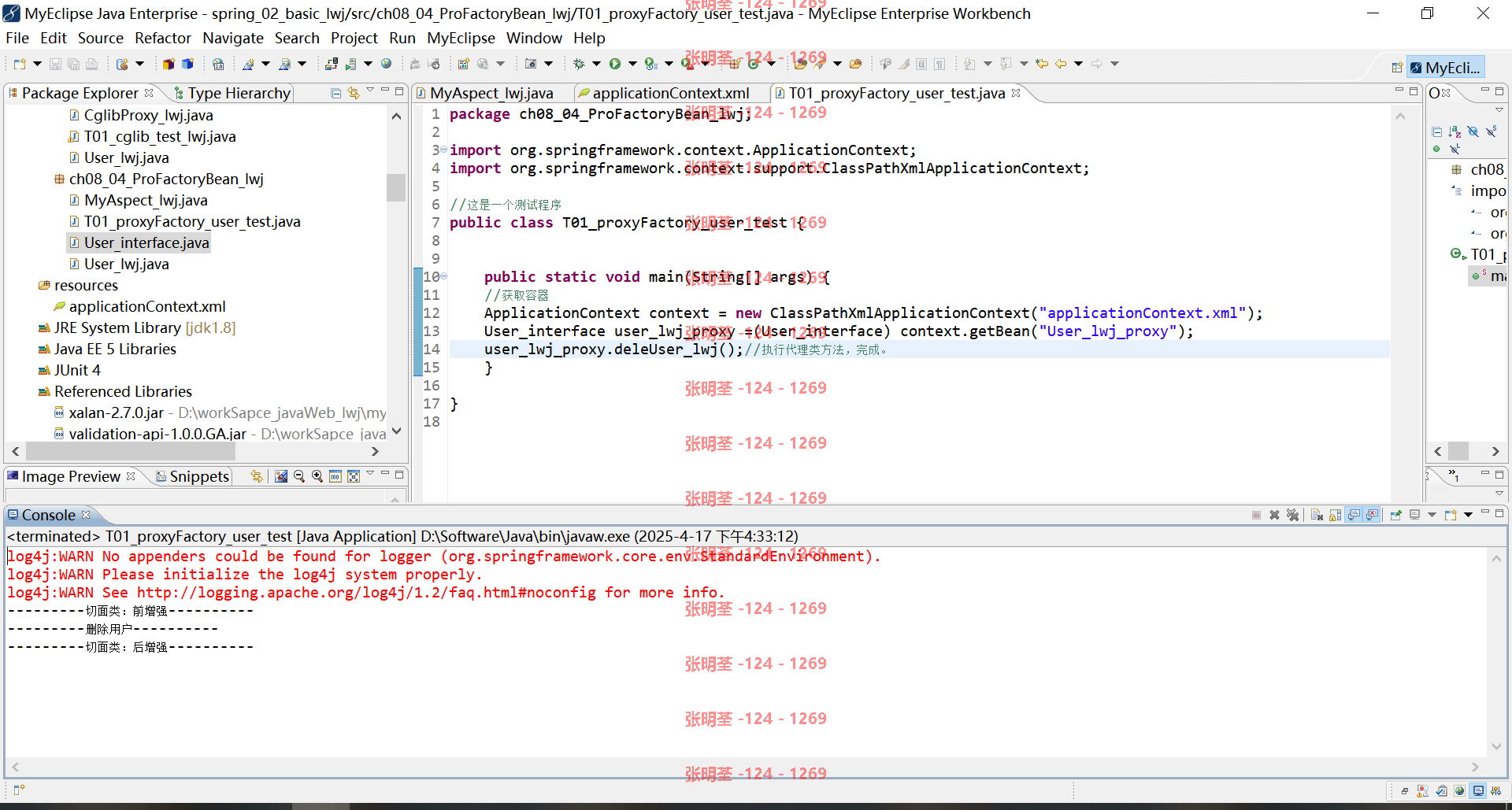Click Package Explorer vertical scrollbar thumb
This screenshot has height=810, width=1512.
(396, 187)
